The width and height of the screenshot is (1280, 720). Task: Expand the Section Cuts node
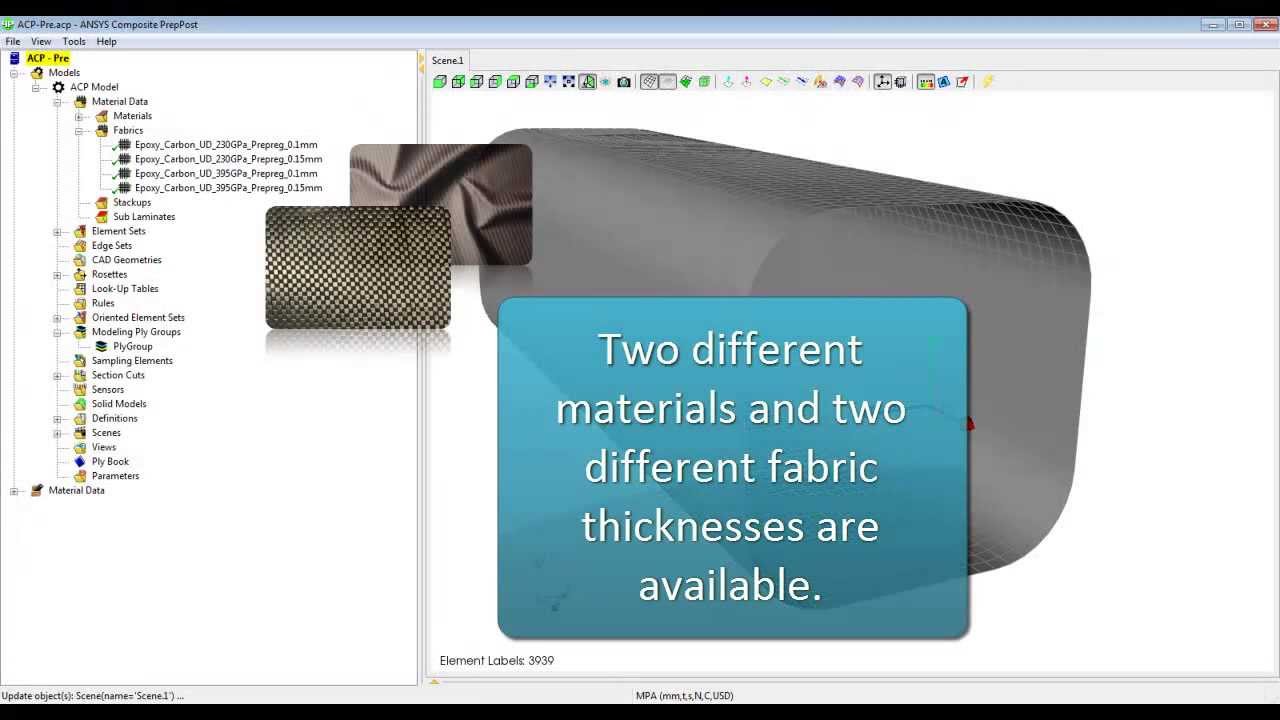(x=57, y=376)
